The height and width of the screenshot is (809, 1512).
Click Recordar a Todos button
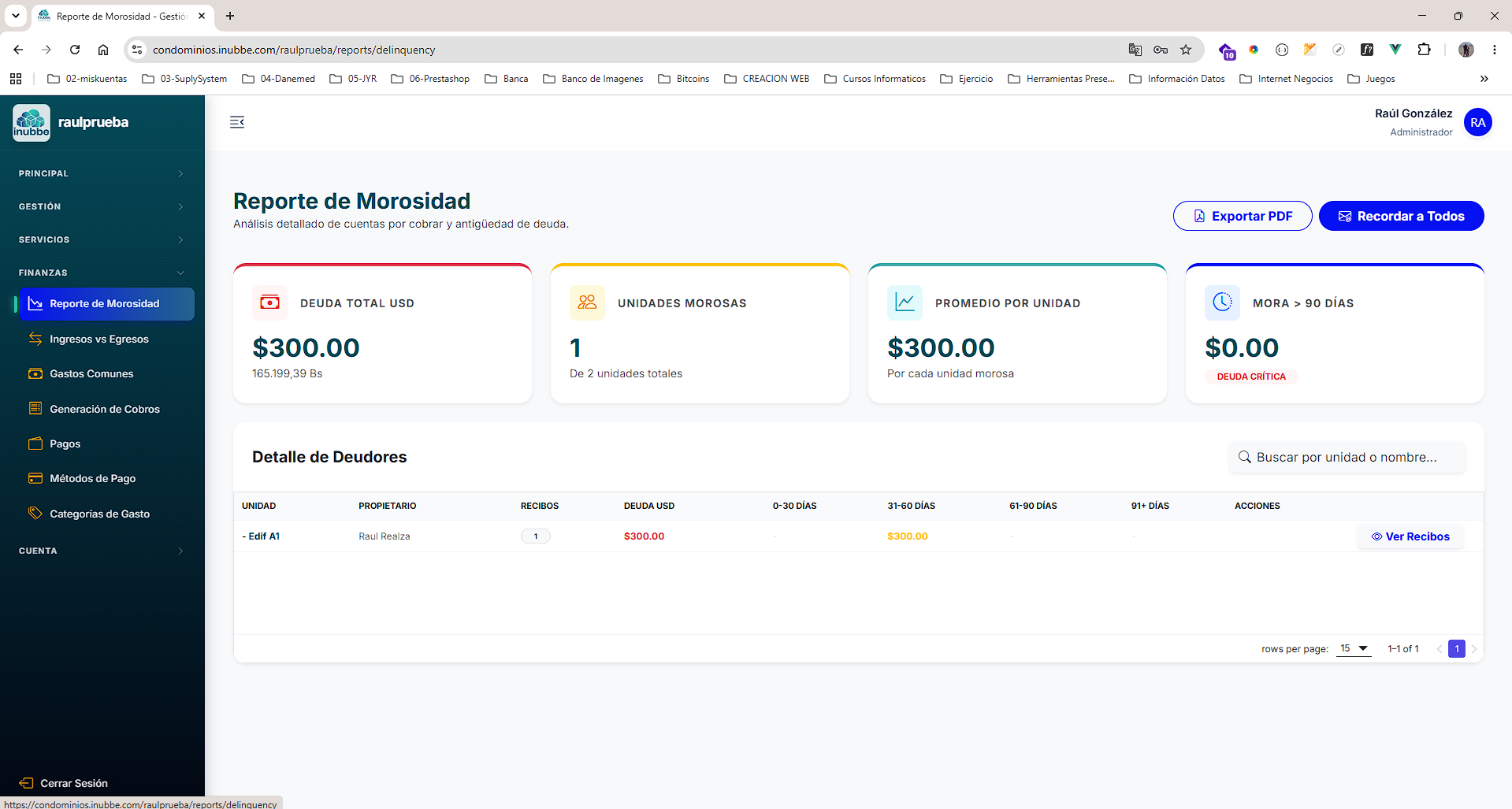point(1401,216)
